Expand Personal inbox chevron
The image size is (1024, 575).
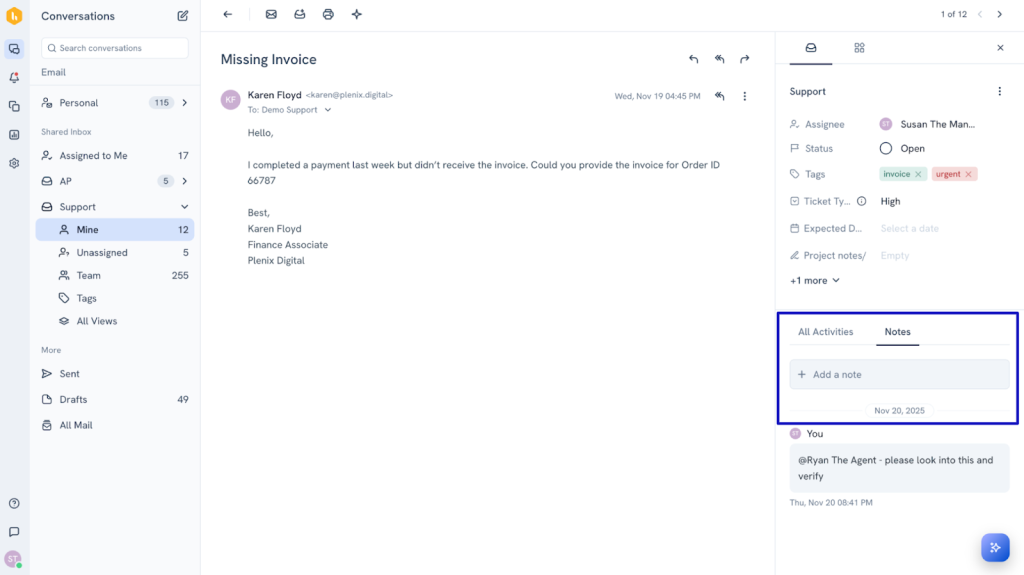pos(185,103)
